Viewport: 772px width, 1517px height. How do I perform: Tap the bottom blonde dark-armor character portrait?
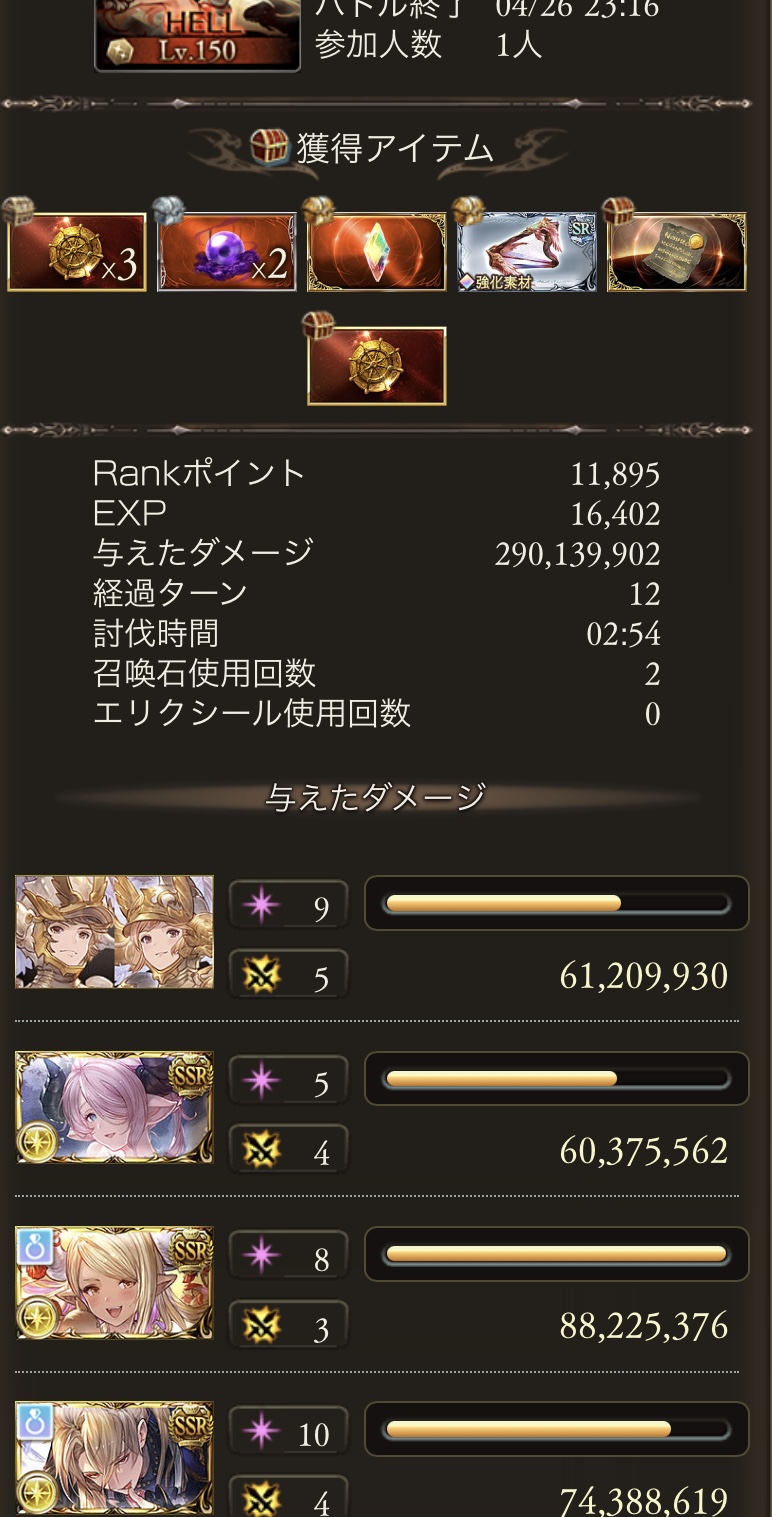[115, 1458]
